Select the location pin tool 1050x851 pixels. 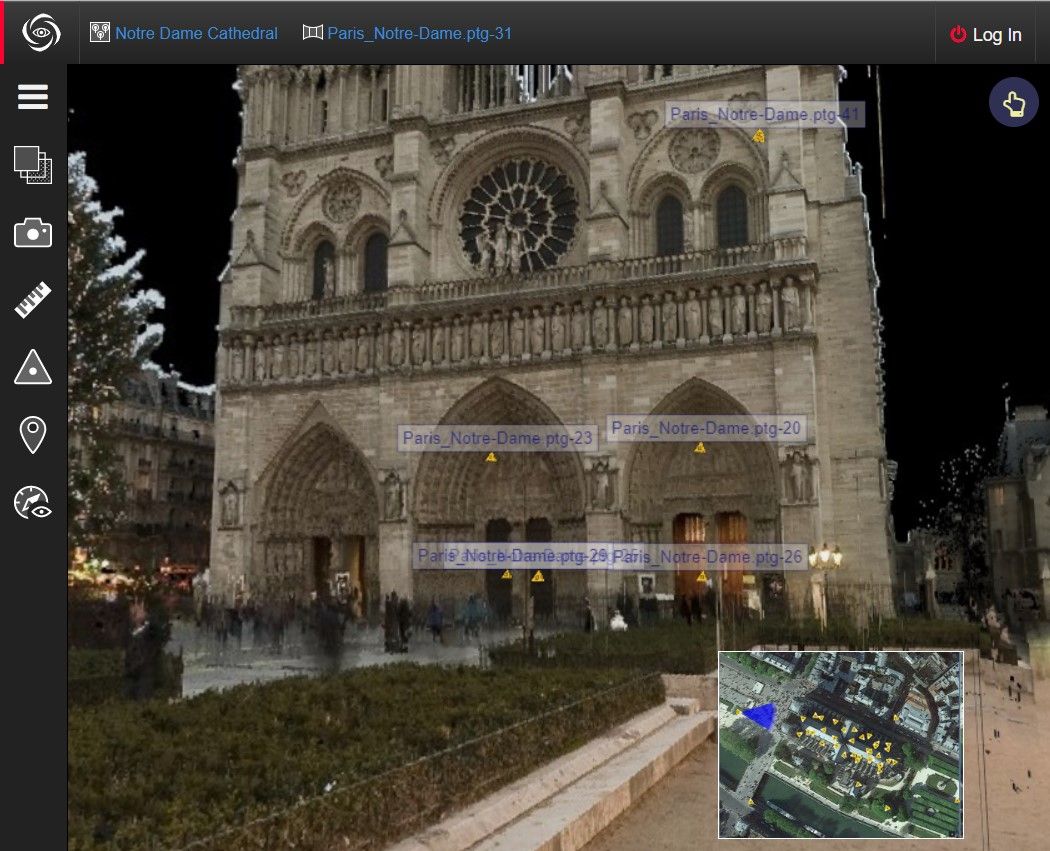[33, 435]
